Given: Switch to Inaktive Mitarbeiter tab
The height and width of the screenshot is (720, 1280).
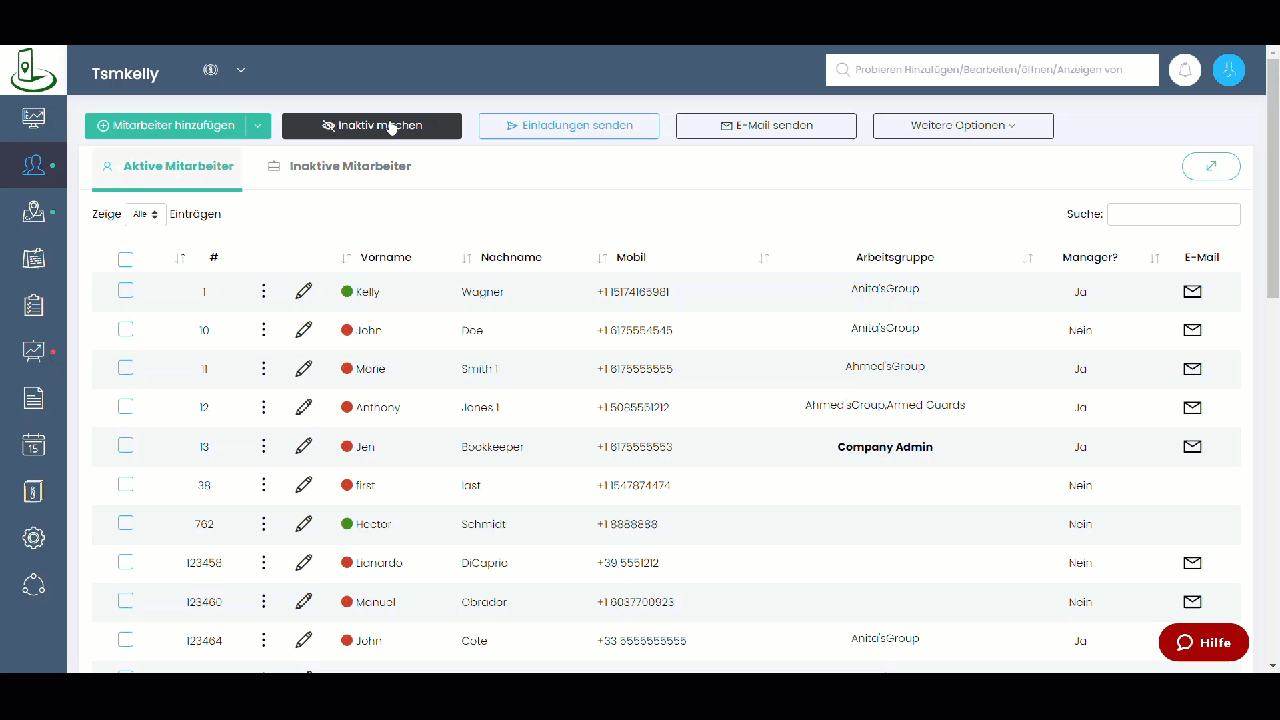Looking at the screenshot, I should click(339, 166).
